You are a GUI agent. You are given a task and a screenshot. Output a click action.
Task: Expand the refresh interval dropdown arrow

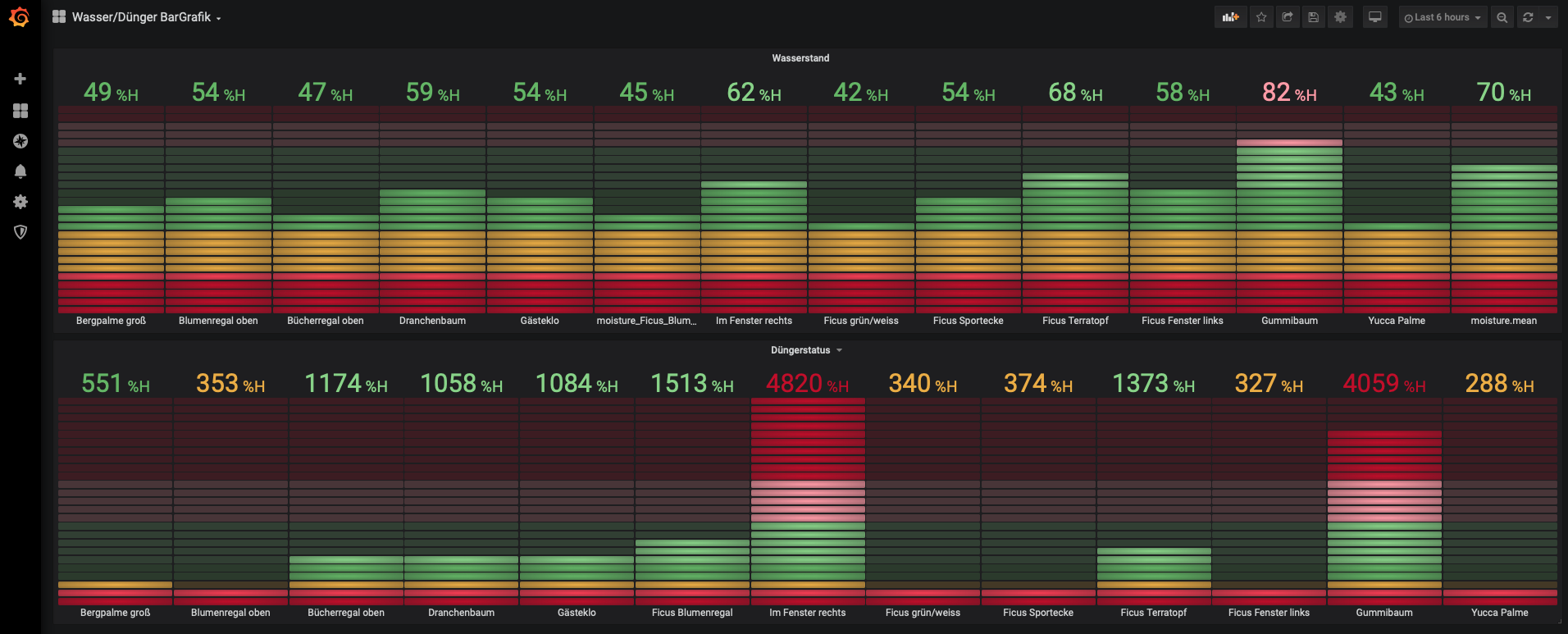1548,17
